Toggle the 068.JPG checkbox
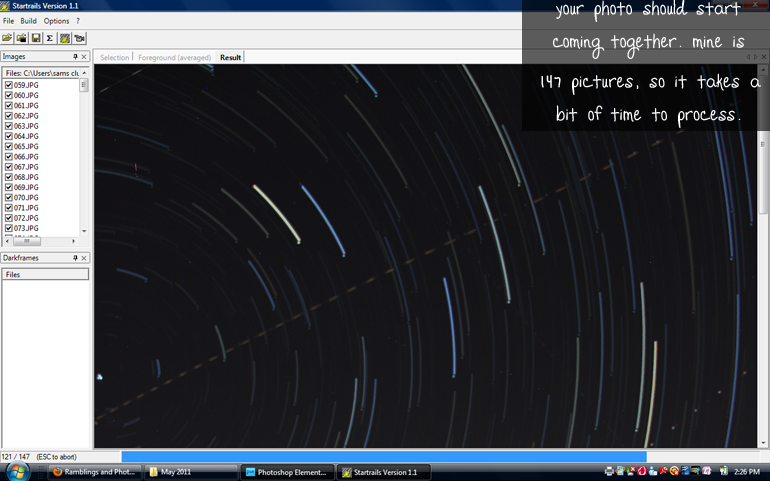The height and width of the screenshot is (481, 770). click(x=8, y=177)
